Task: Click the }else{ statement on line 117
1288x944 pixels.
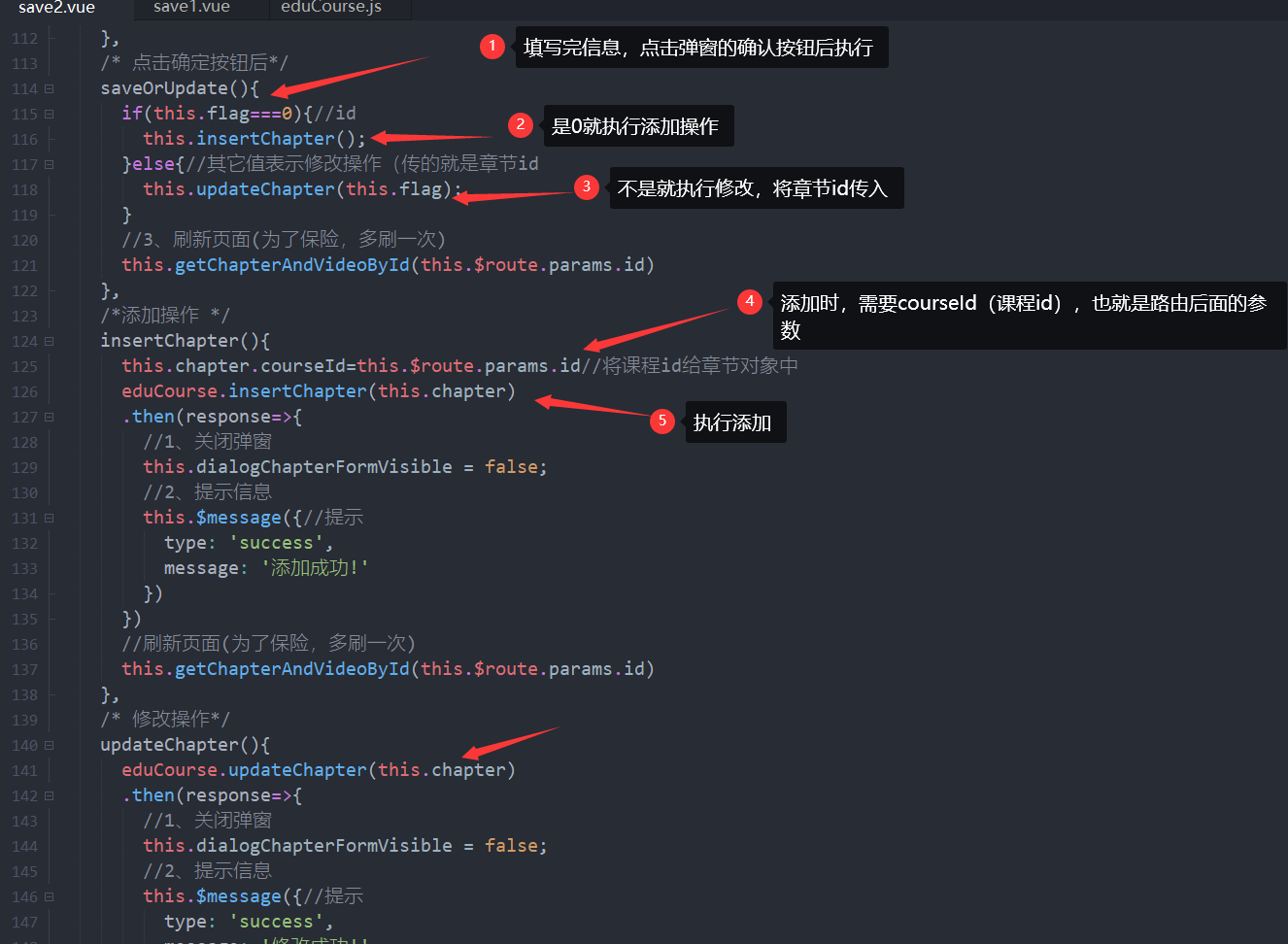Action: point(153,164)
